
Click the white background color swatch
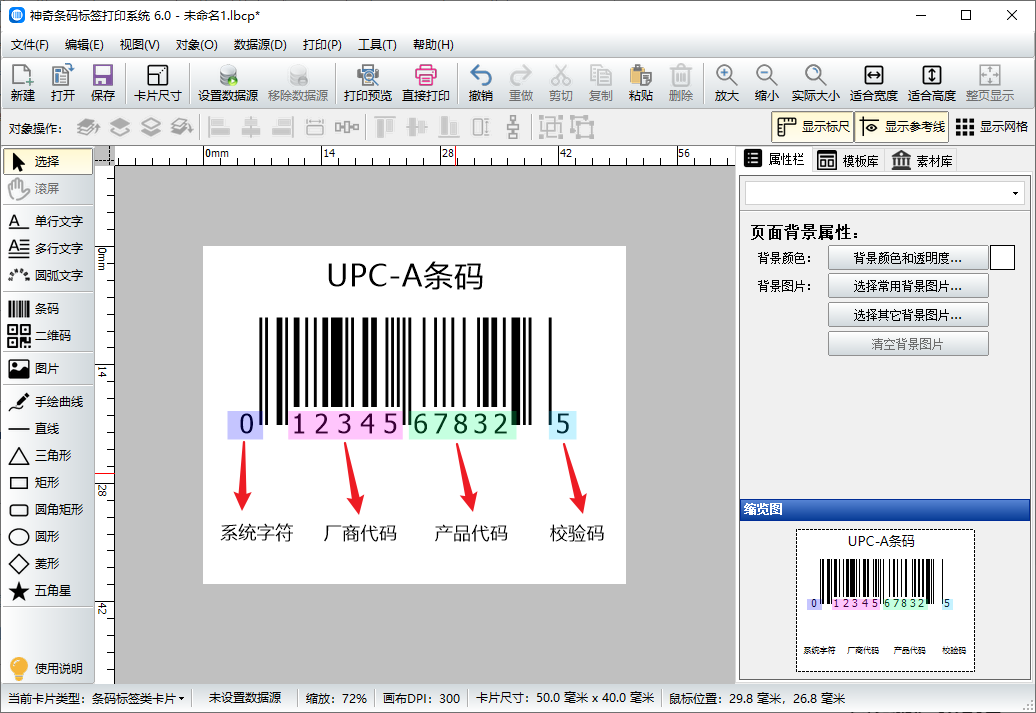click(1002, 258)
